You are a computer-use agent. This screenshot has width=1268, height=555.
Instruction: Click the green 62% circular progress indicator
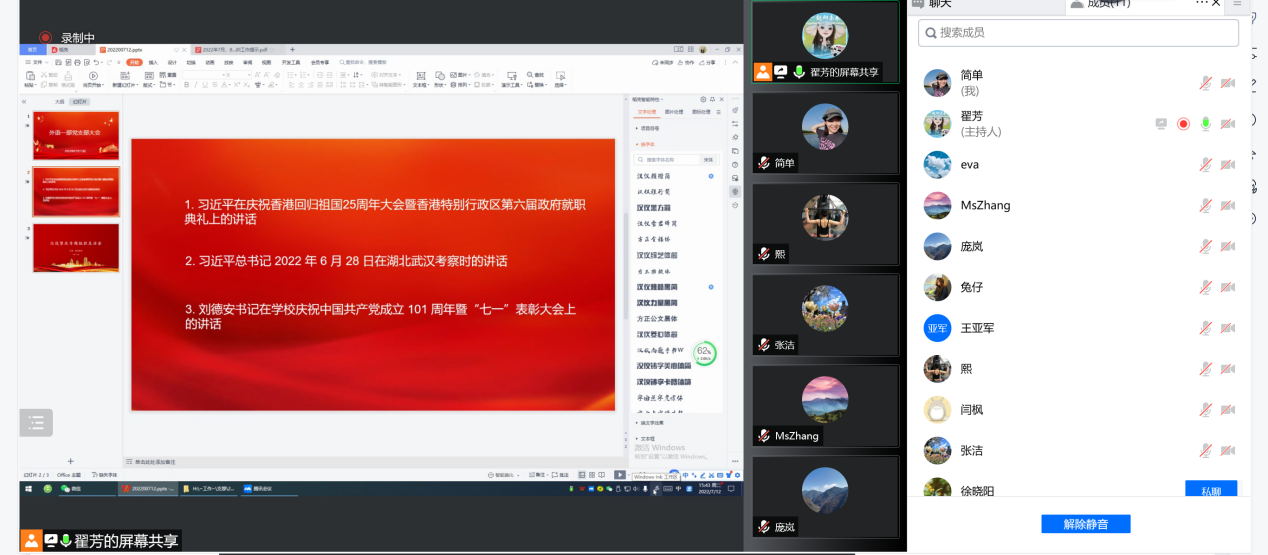704,353
